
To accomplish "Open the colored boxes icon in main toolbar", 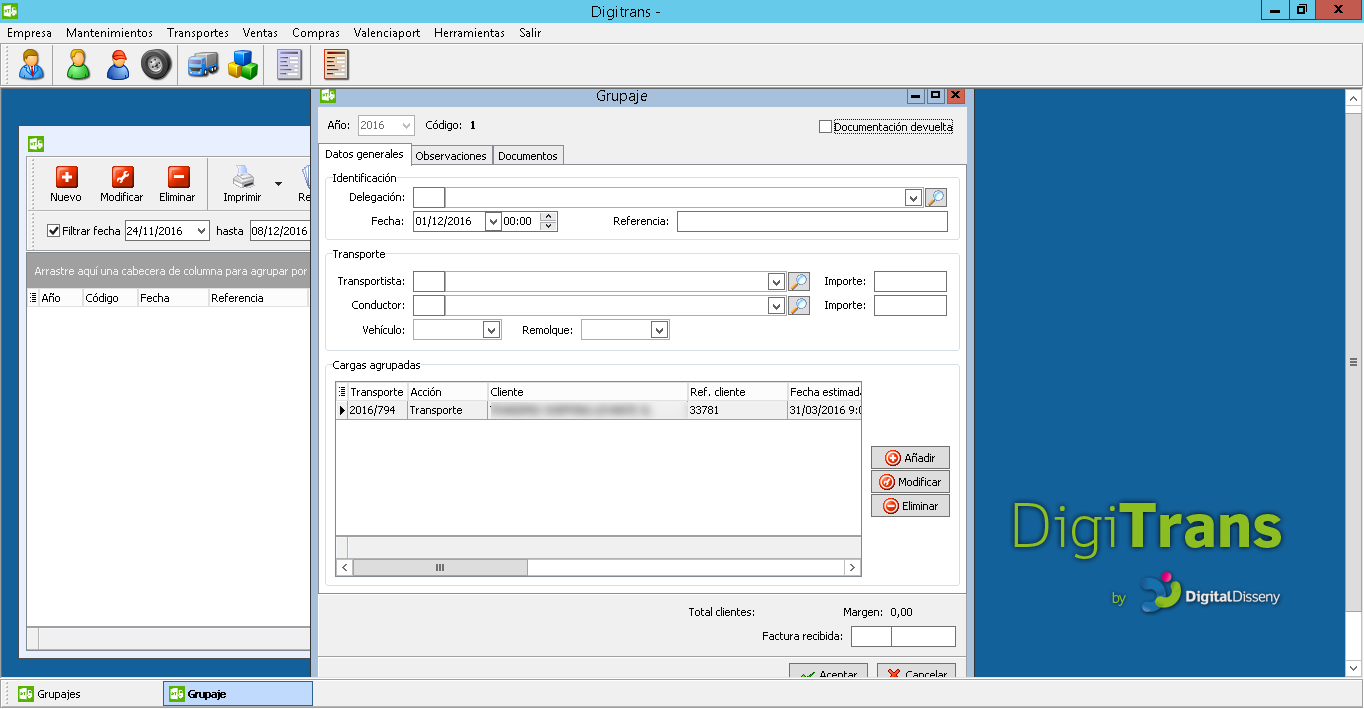I will 242,65.
